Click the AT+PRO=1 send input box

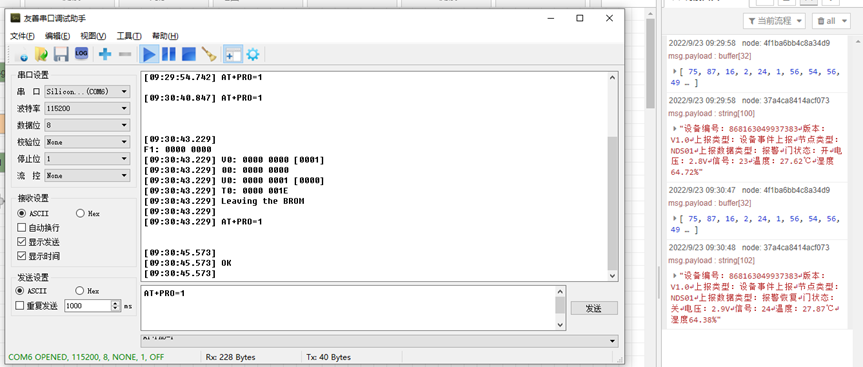(348, 308)
